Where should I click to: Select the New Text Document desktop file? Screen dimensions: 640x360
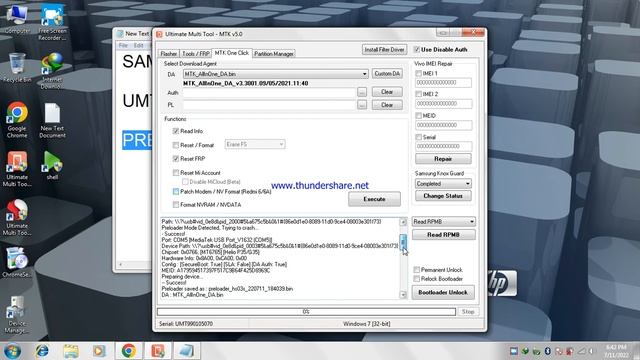[52, 120]
